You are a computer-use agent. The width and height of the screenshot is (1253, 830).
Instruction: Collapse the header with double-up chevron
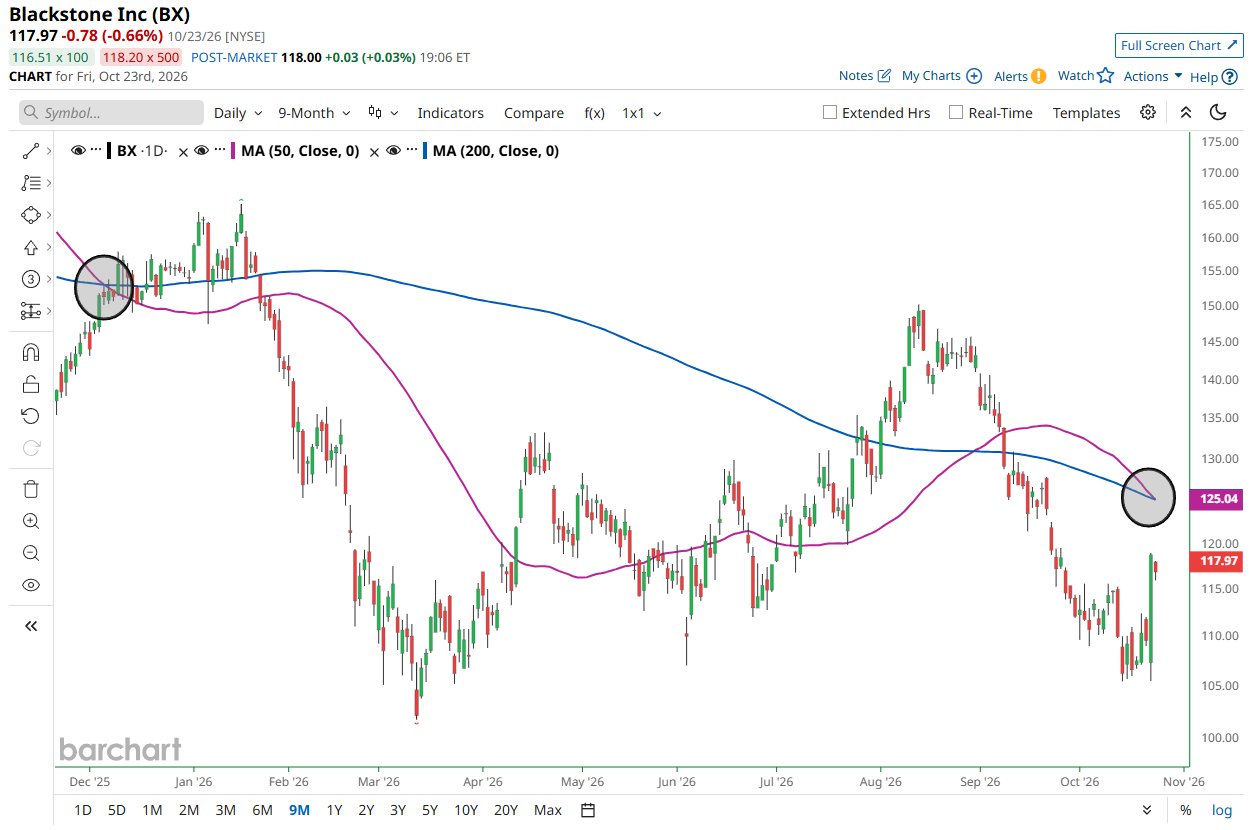(x=1185, y=112)
